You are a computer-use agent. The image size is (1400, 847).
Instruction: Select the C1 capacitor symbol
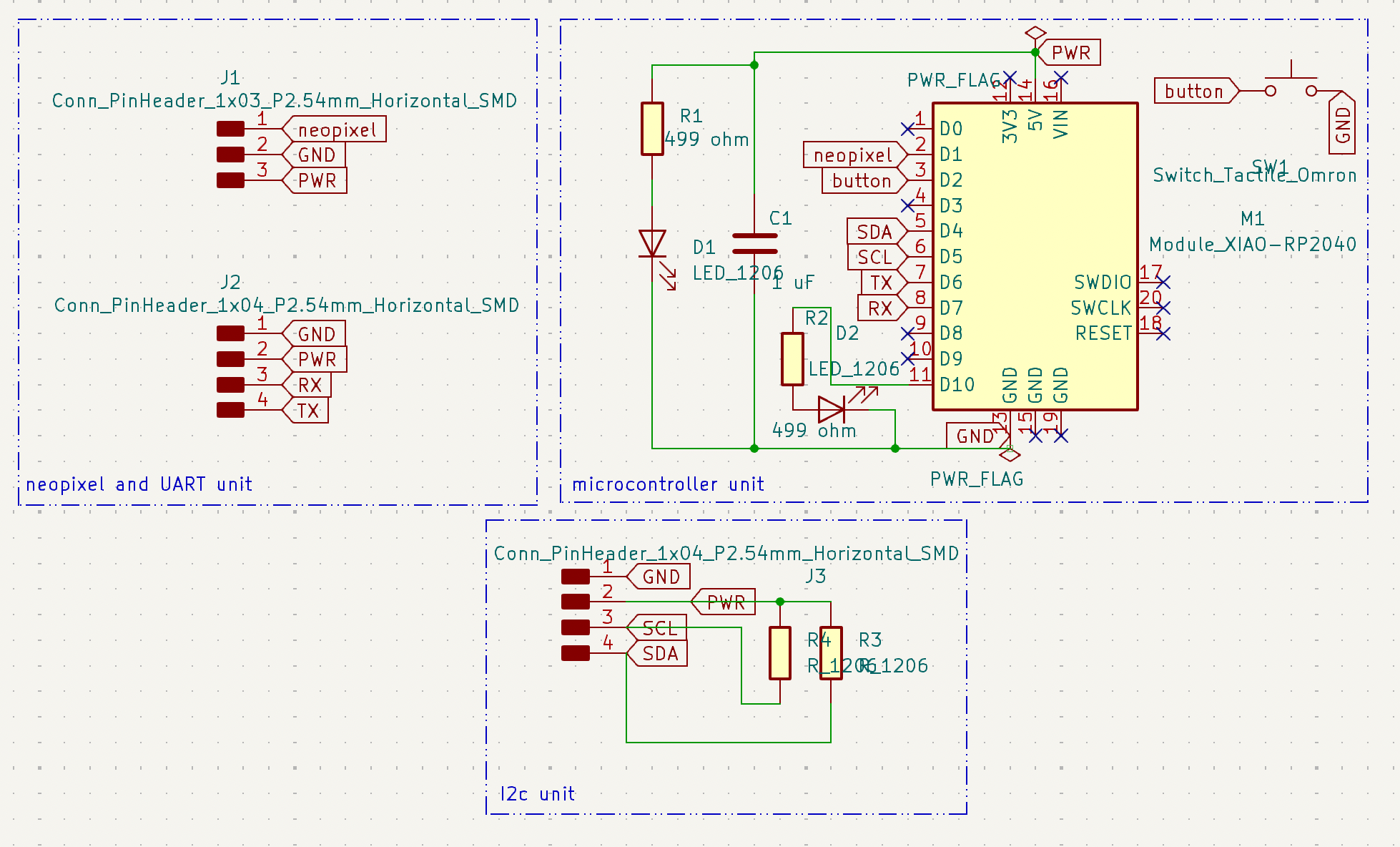click(x=754, y=244)
